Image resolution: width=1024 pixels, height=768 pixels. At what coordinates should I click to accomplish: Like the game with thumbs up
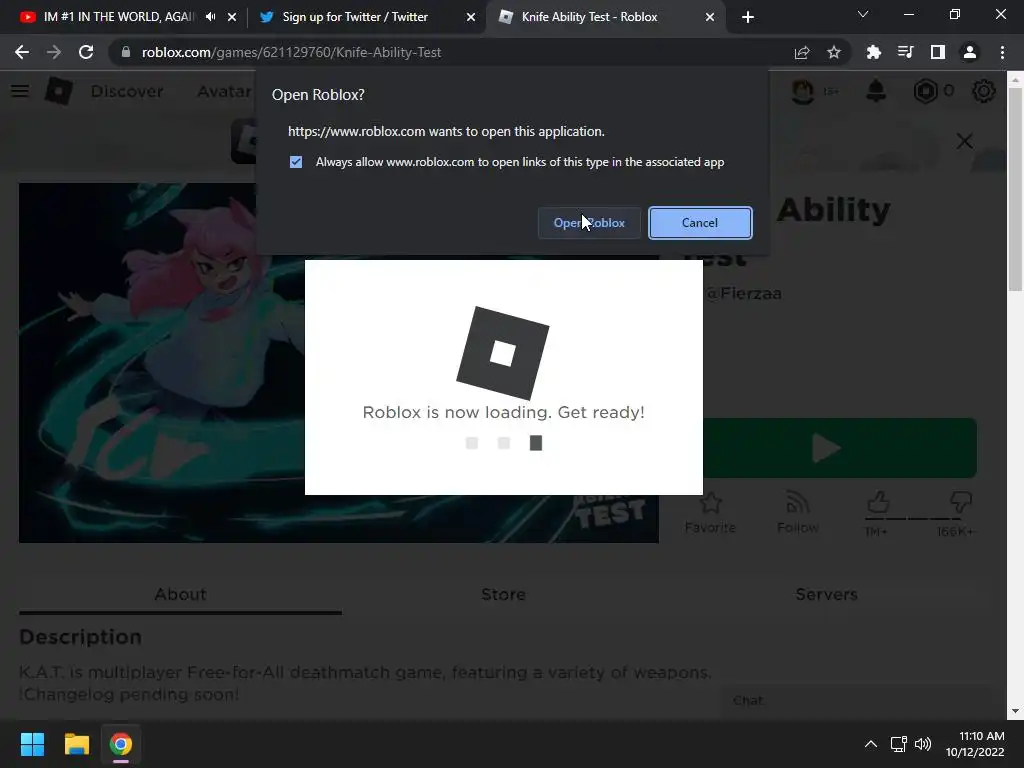[878, 503]
